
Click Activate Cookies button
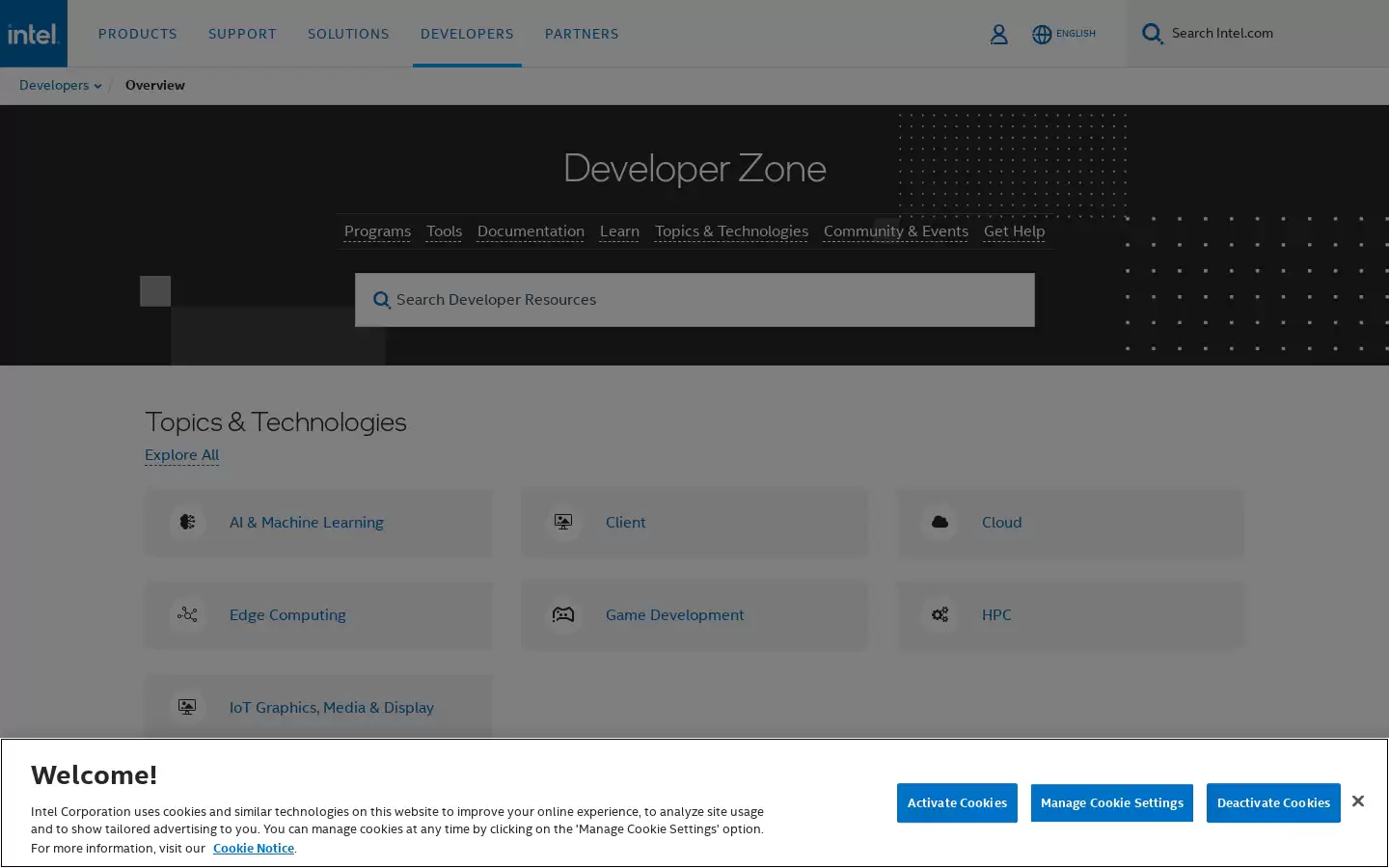[x=957, y=803]
